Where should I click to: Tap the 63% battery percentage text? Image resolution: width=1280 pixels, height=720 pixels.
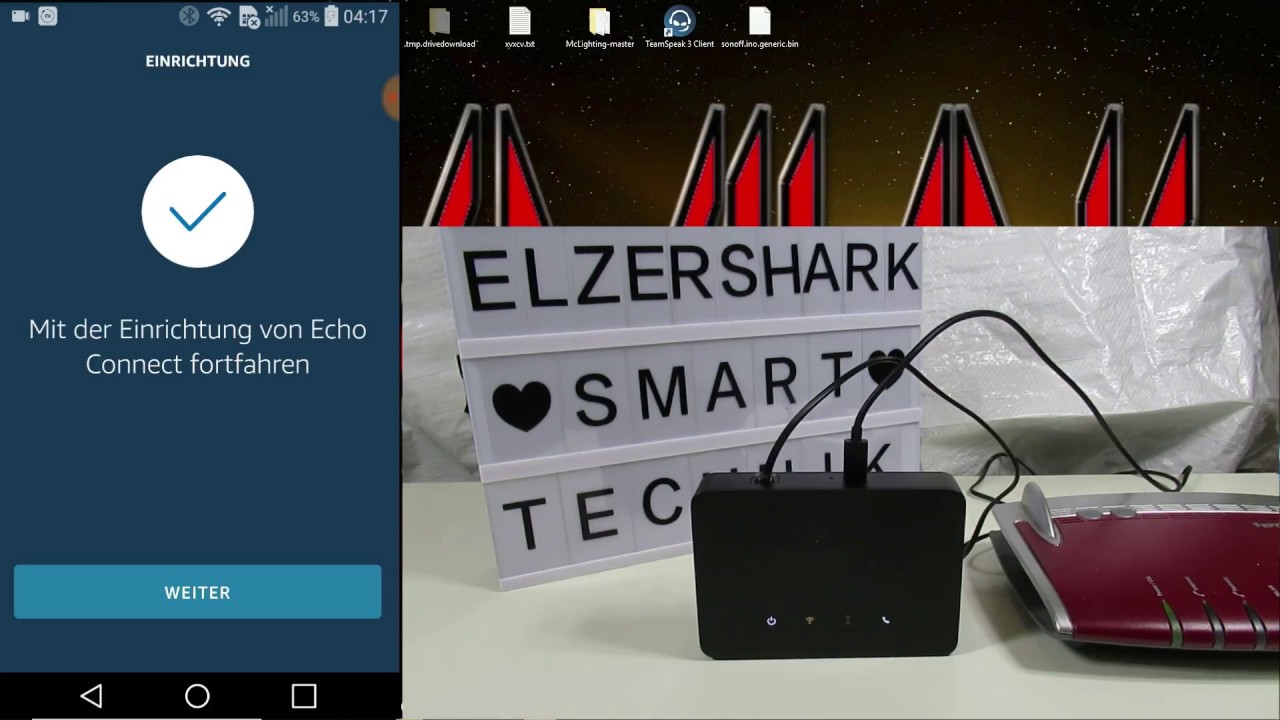tap(306, 17)
